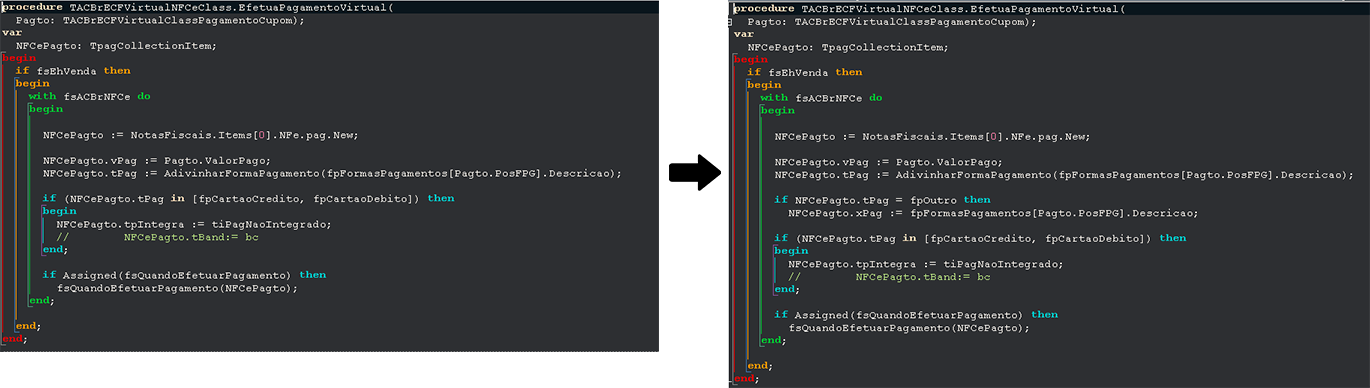Click the 'AdivinharFormaPagamento' line in the right panel
Image resolution: width=1370 pixels, height=388 pixels.
(x=1064, y=175)
